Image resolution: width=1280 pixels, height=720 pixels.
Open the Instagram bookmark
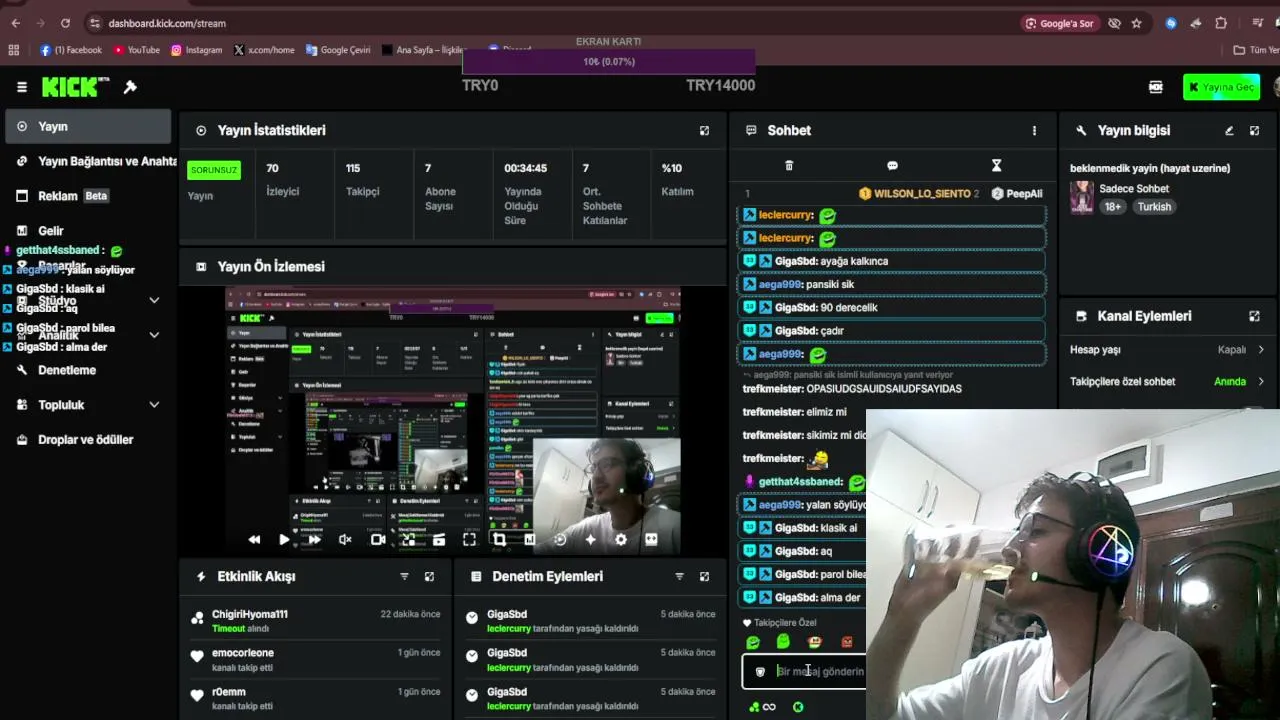click(x=196, y=50)
